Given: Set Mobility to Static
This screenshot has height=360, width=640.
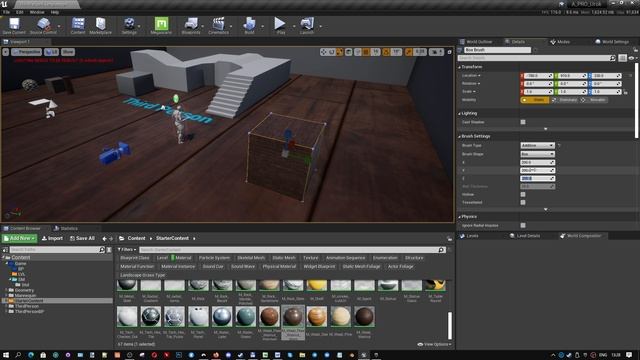Looking at the screenshot, I should [x=535, y=100].
